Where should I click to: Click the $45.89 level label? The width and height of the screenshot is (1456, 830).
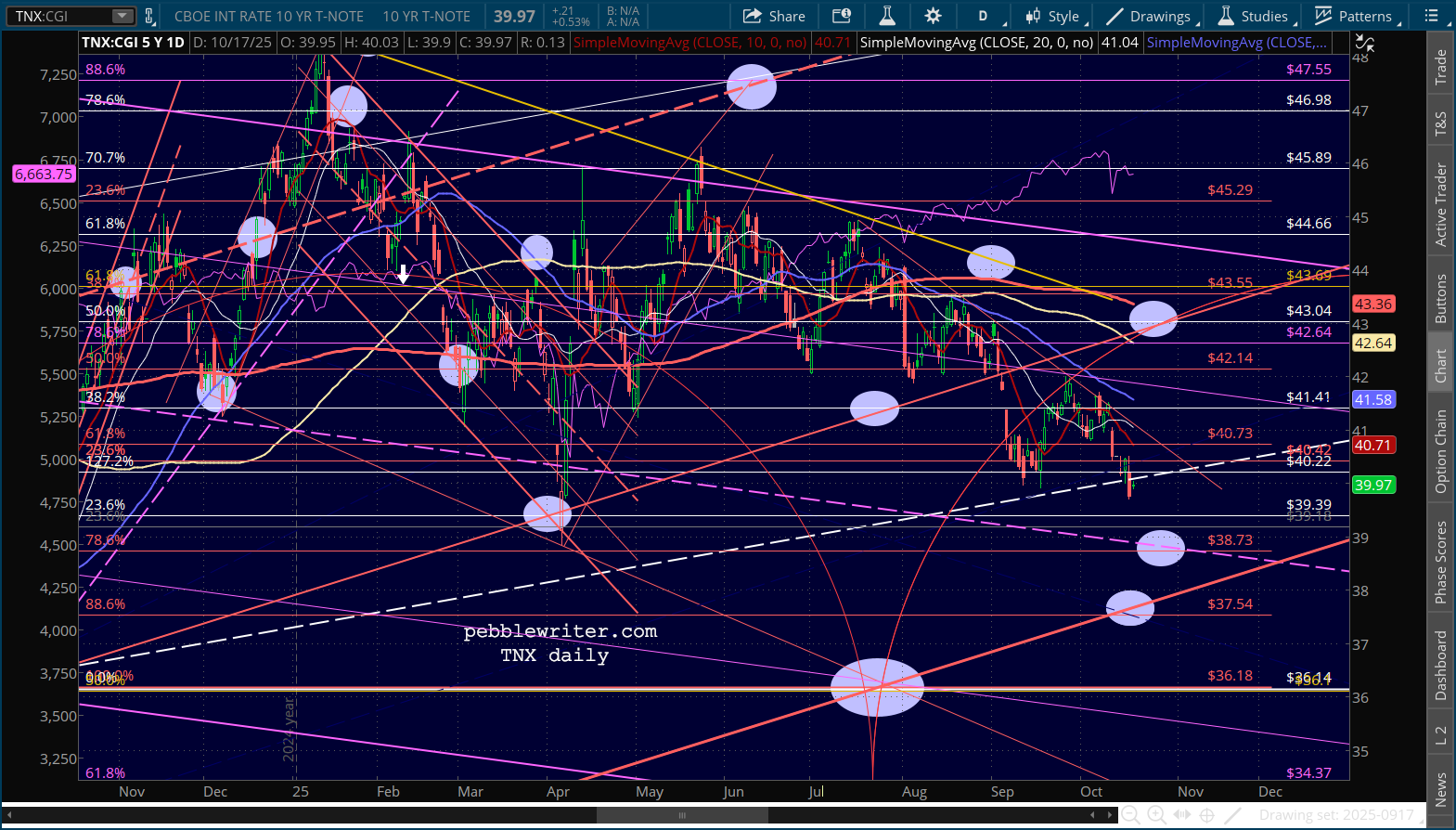1308,158
